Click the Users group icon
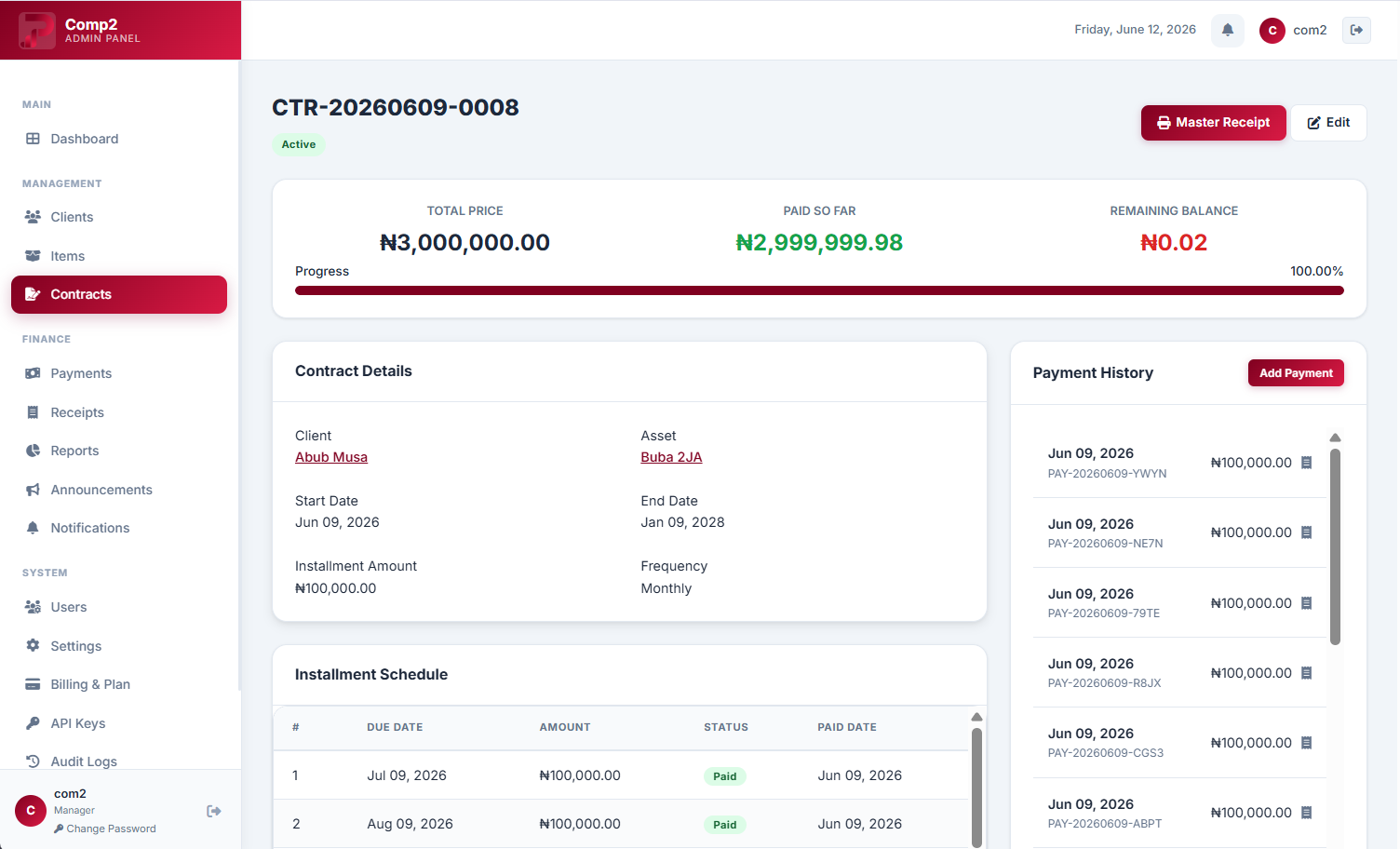The height and width of the screenshot is (849, 1400). click(33, 607)
